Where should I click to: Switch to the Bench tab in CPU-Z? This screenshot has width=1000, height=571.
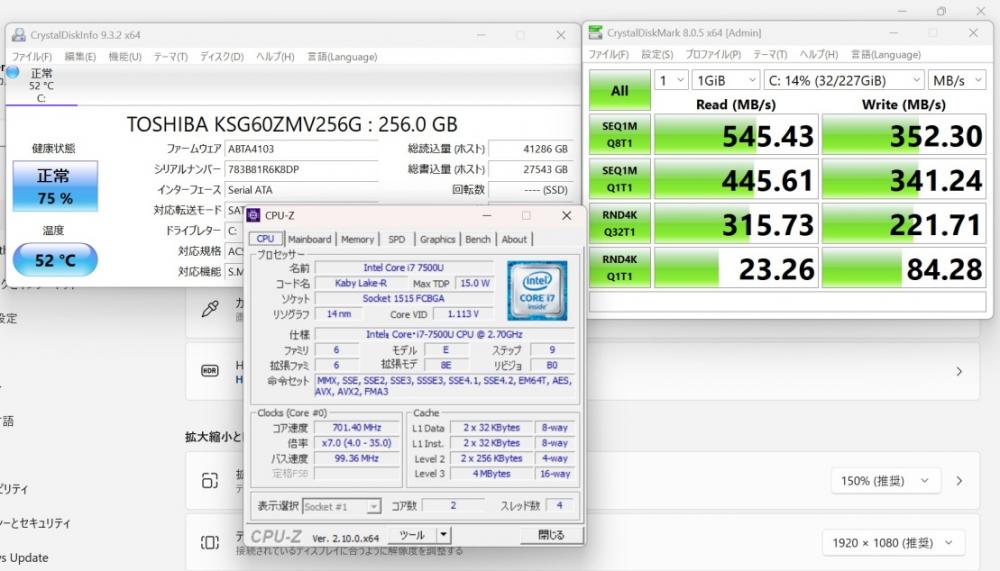coord(478,239)
